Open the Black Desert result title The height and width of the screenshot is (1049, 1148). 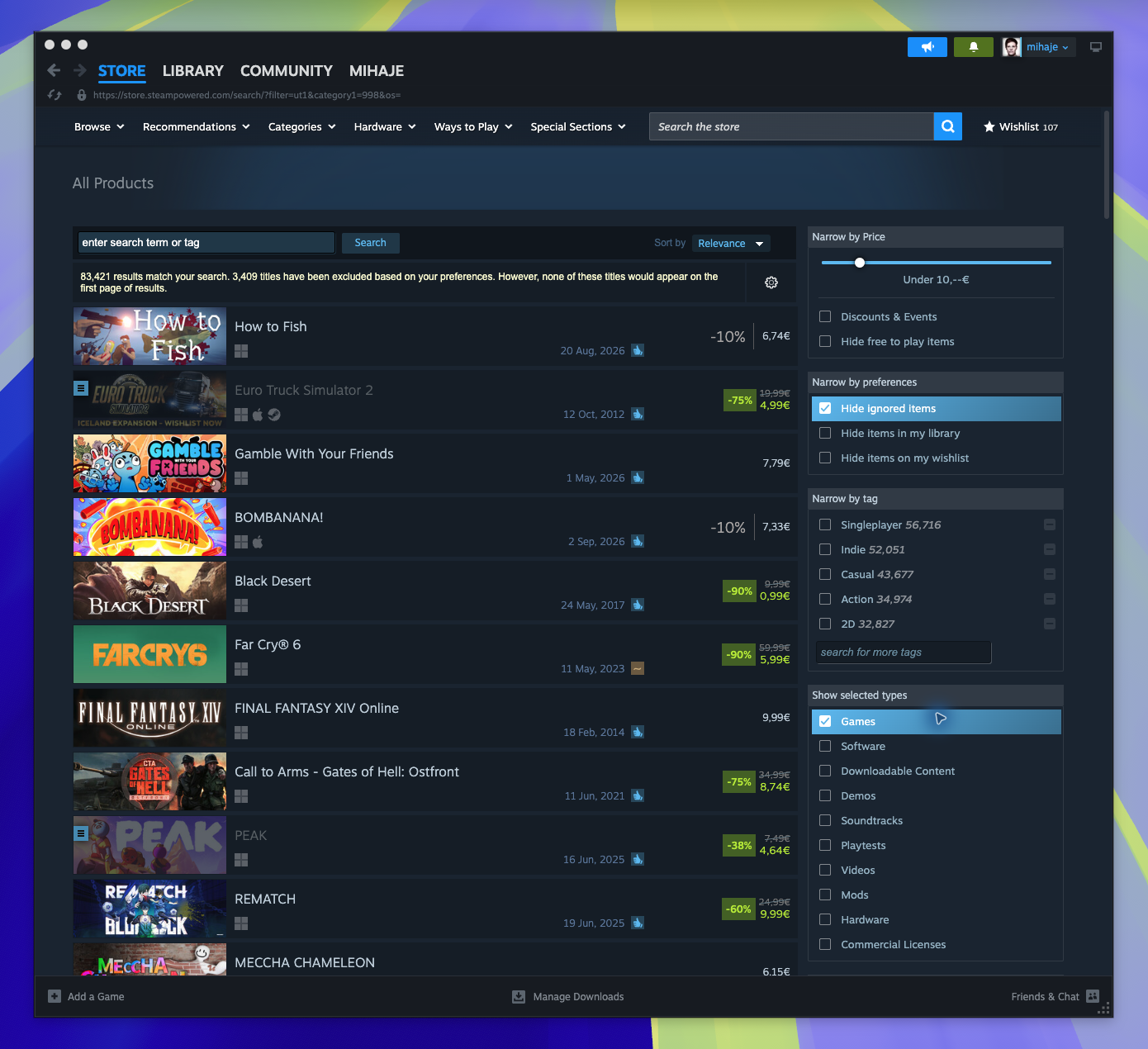[273, 581]
